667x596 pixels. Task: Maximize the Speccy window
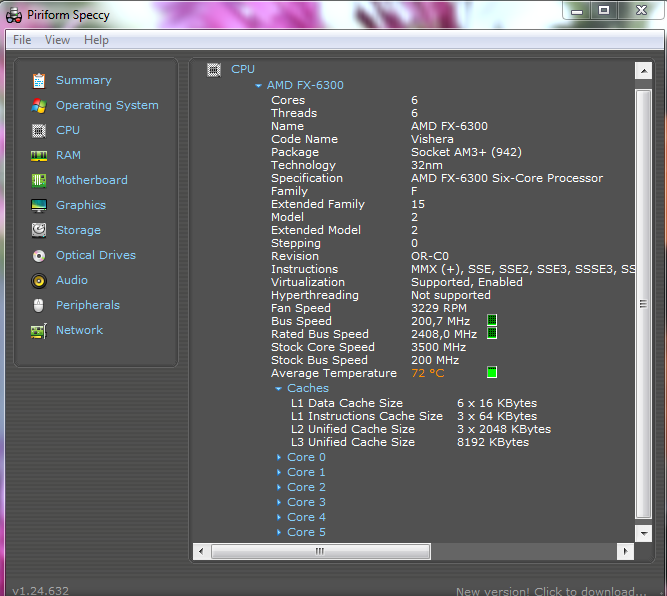click(x=604, y=10)
